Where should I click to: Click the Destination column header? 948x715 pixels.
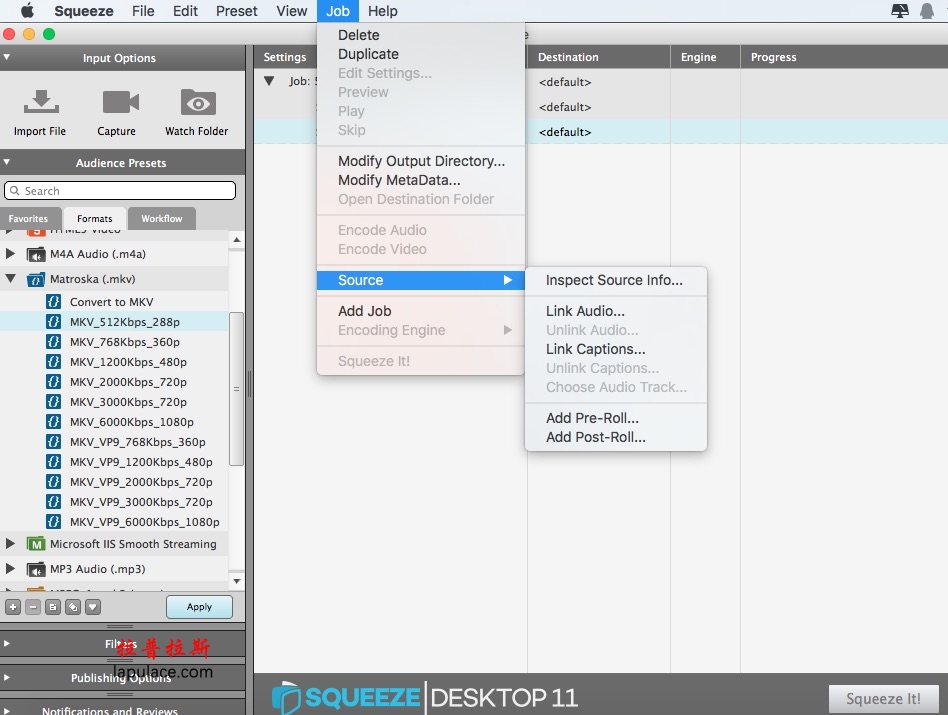click(x=599, y=57)
